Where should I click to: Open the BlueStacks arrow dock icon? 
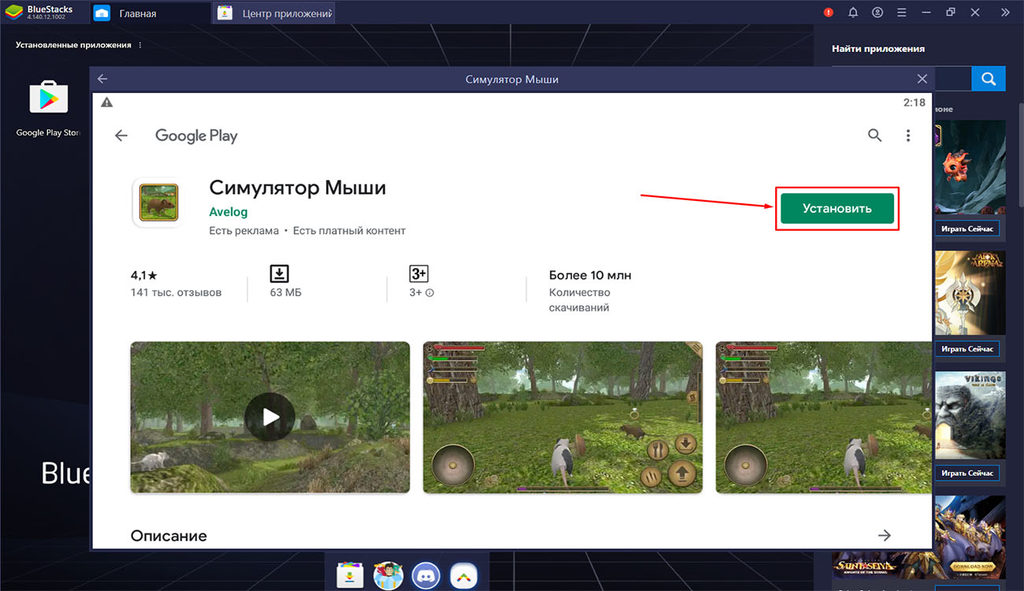(x=464, y=575)
